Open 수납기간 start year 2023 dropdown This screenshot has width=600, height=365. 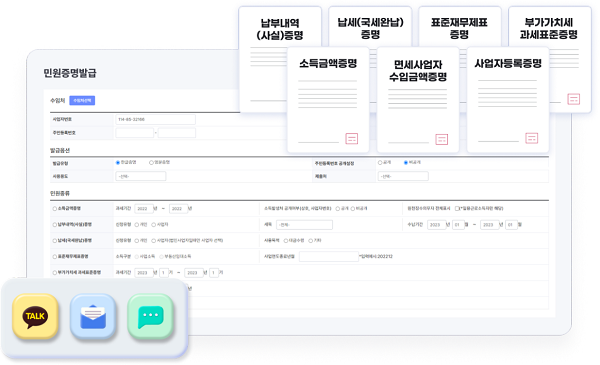(x=437, y=225)
